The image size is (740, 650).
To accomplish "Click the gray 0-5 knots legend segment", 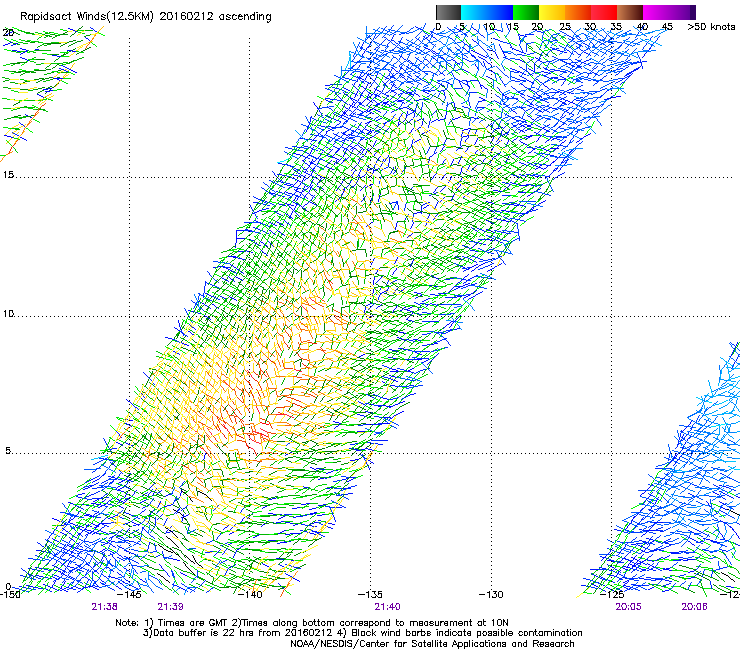I will coord(448,12).
